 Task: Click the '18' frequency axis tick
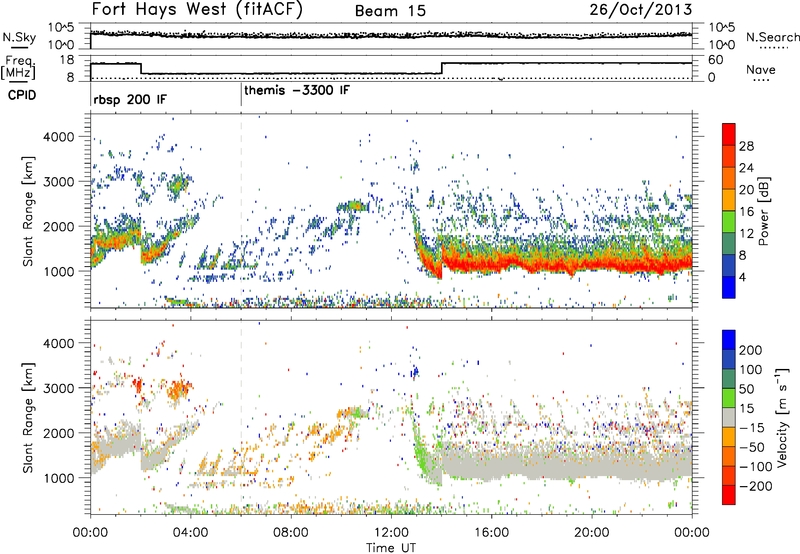[x=67, y=60]
